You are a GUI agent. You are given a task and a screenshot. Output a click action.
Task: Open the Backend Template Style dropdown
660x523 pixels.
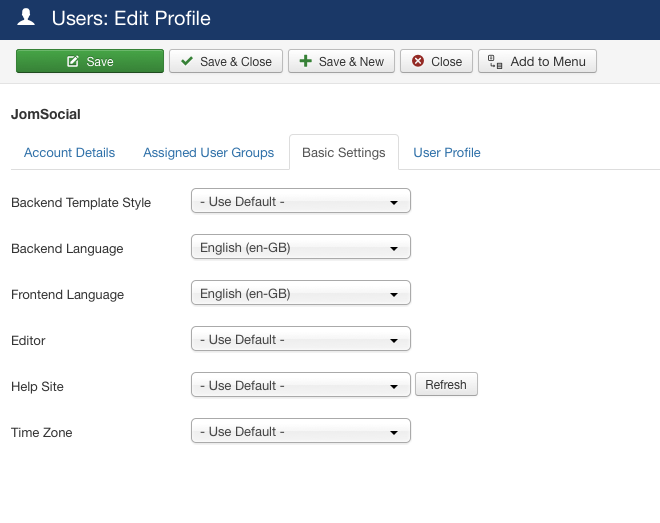click(301, 201)
